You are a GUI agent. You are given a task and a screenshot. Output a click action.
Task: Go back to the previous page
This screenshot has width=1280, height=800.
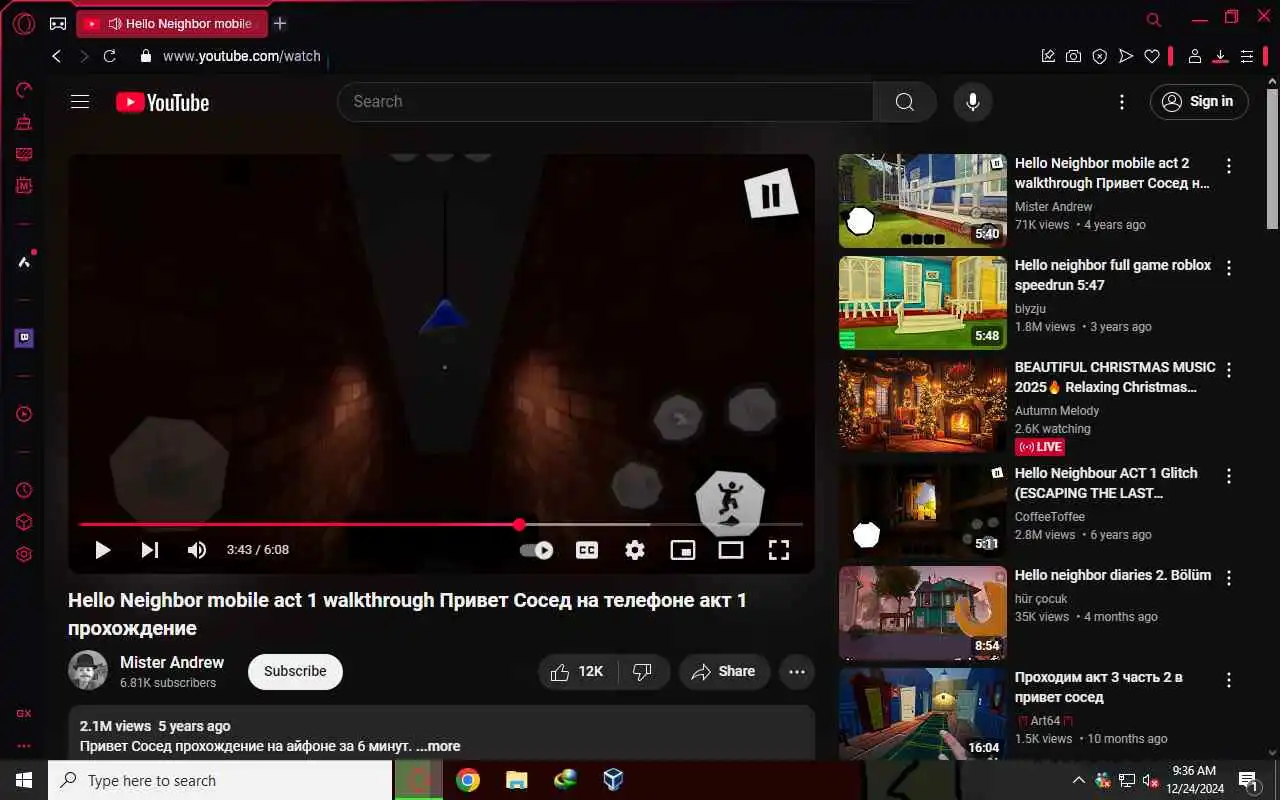click(57, 56)
